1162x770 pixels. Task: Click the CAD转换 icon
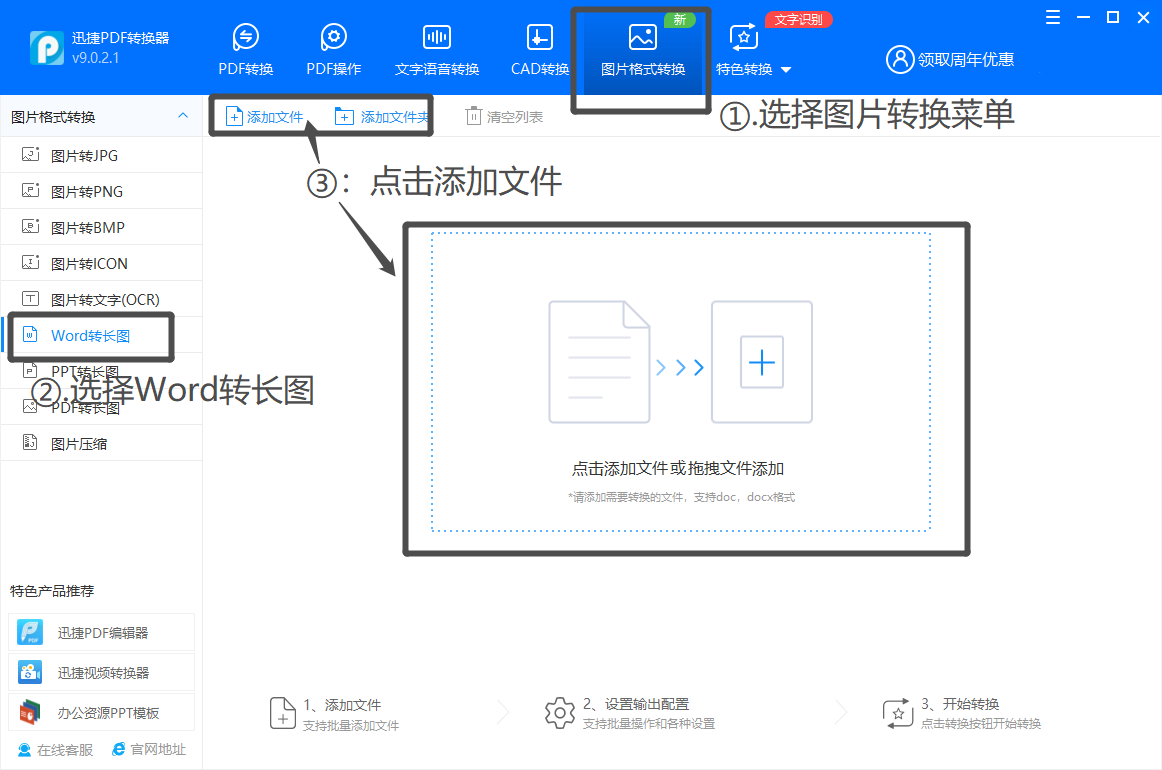pyautogui.click(x=540, y=36)
